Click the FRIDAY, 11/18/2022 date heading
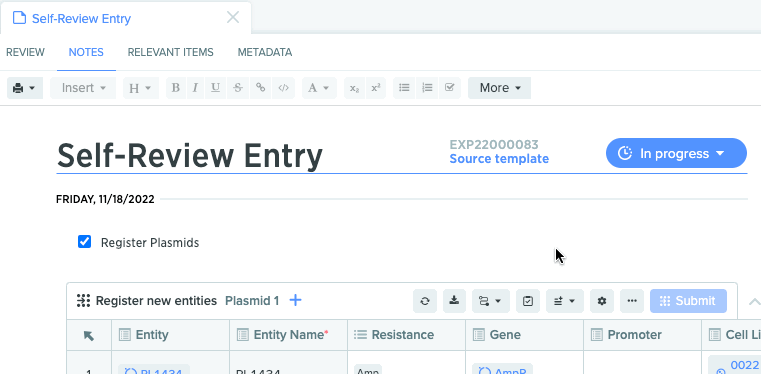 105,199
